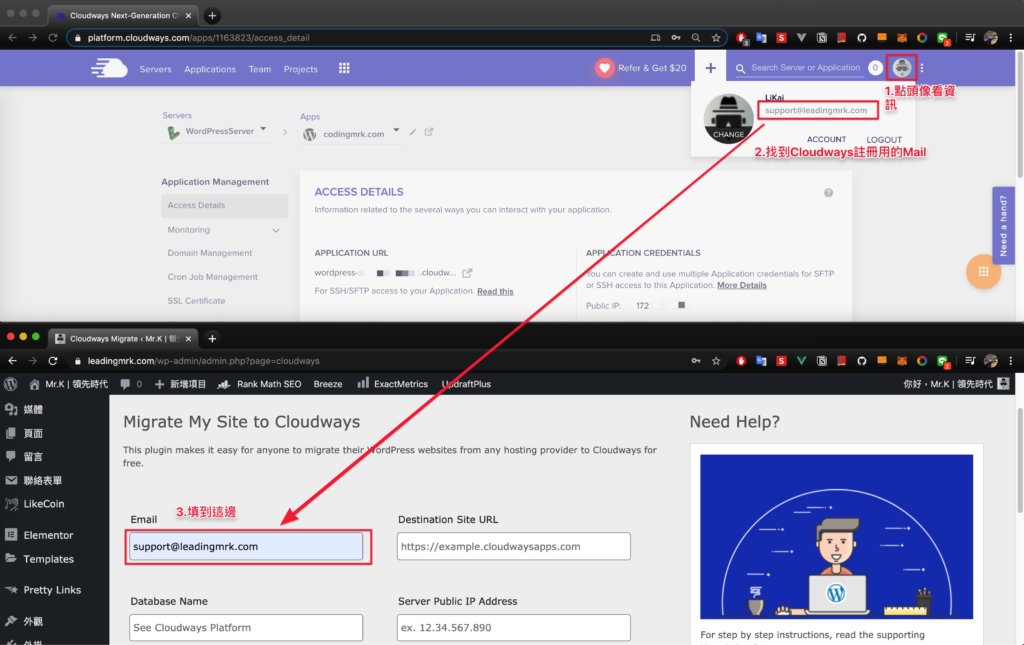Image resolution: width=1024 pixels, height=645 pixels.
Task: Click the orange floating grid button
Action: (x=984, y=271)
